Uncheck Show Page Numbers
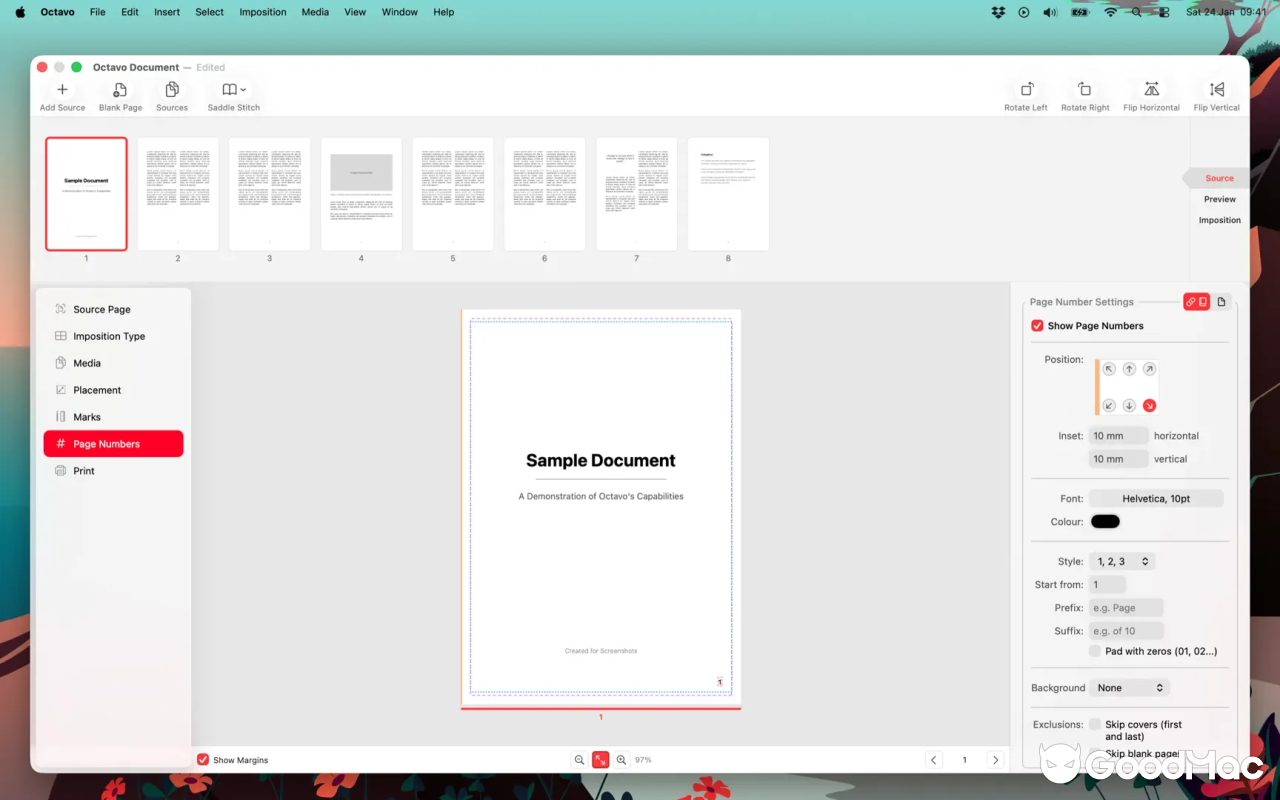This screenshot has height=800, width=1280. 1037,325
